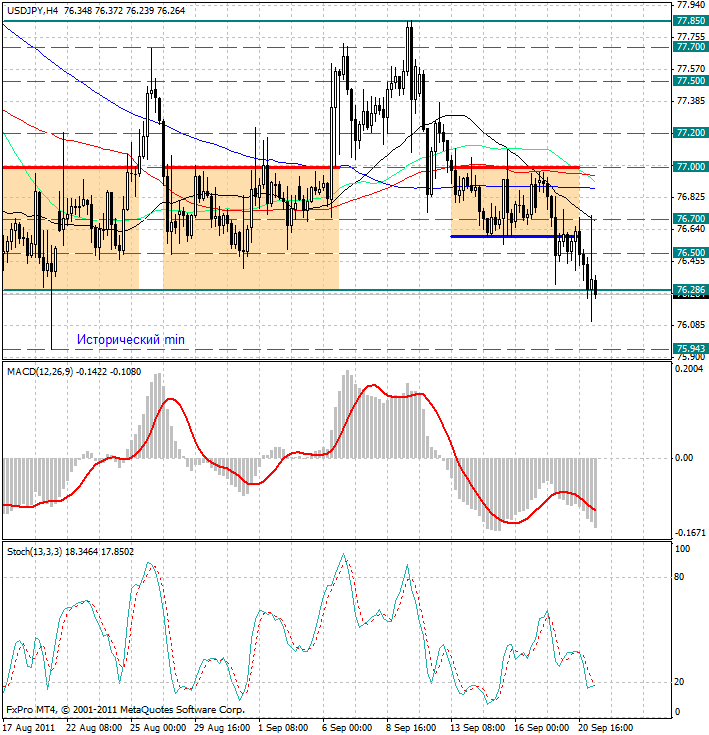Click the 76.286 price level label
709x735 pixels.
click(x=691, y=289)
